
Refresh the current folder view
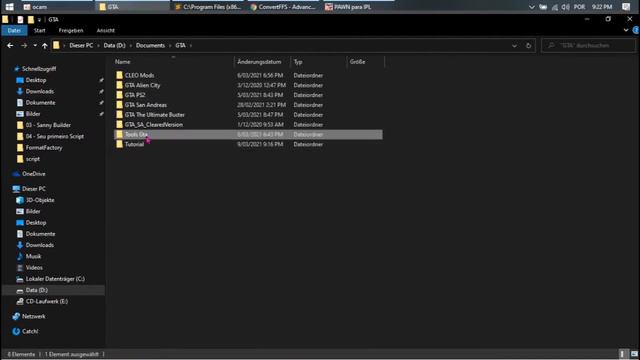click(529, 45)
